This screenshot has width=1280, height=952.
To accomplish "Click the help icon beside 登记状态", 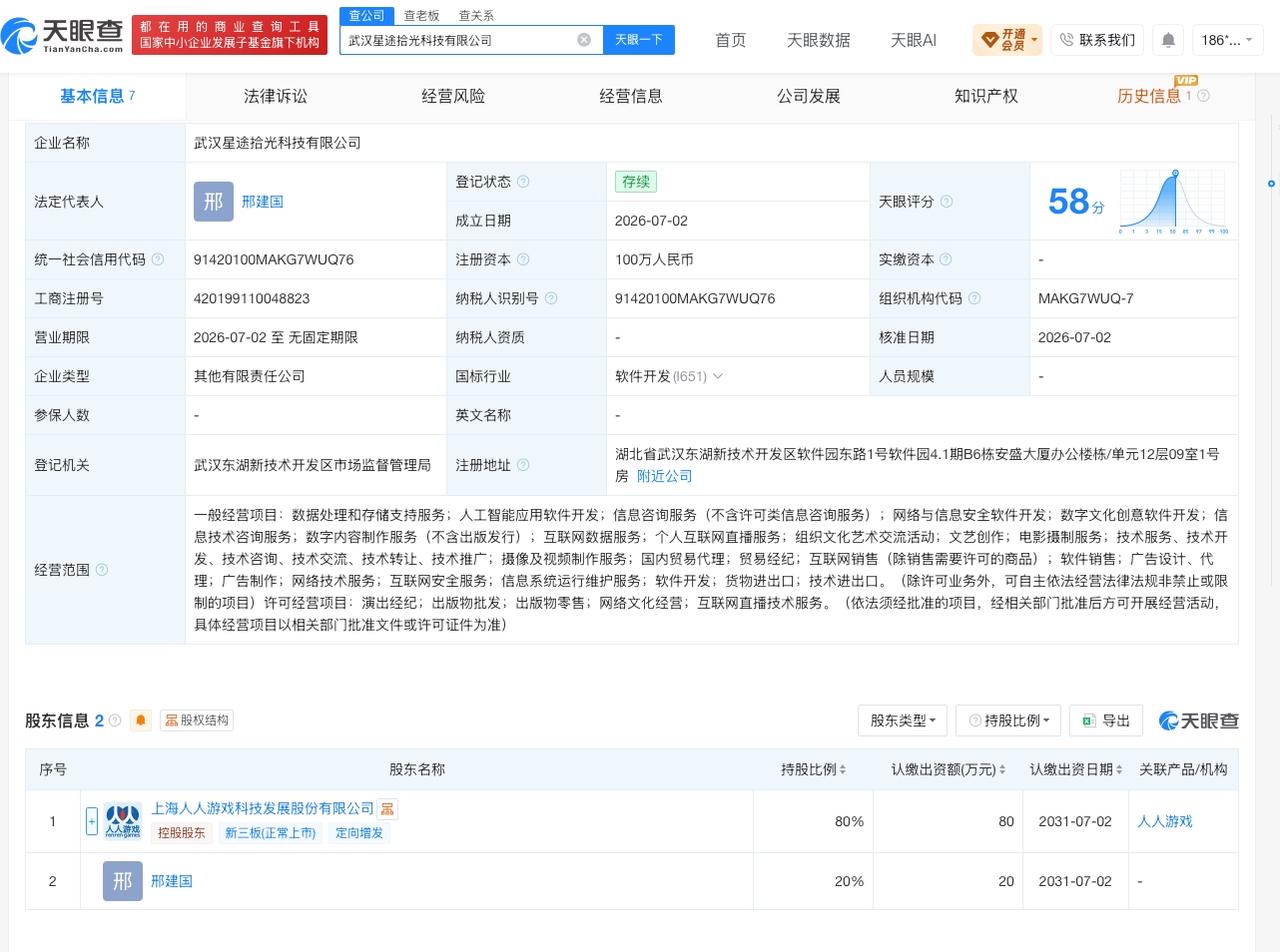I will [x=523, y=182].
